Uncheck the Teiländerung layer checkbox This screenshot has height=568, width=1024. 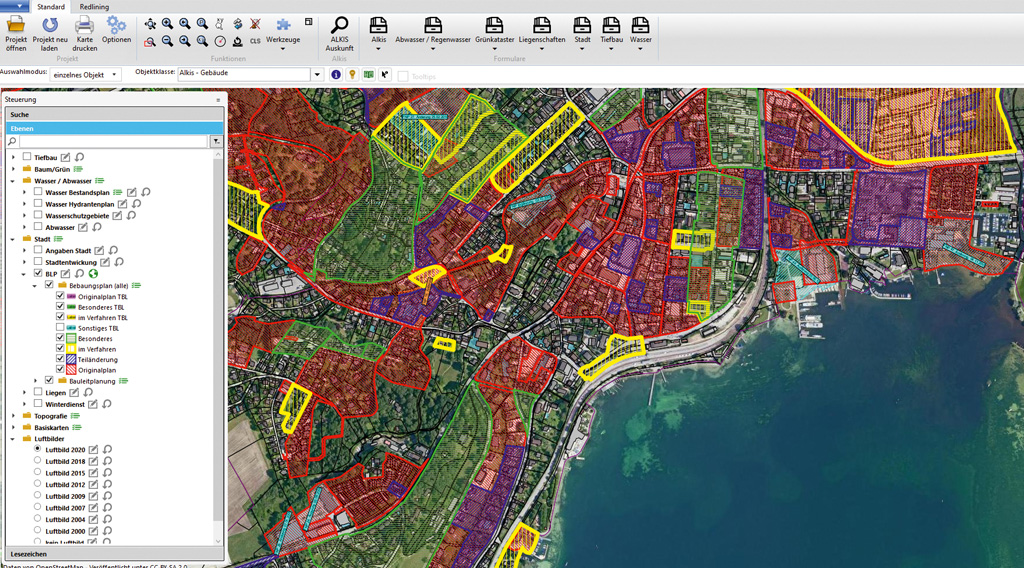coord(60,359)
